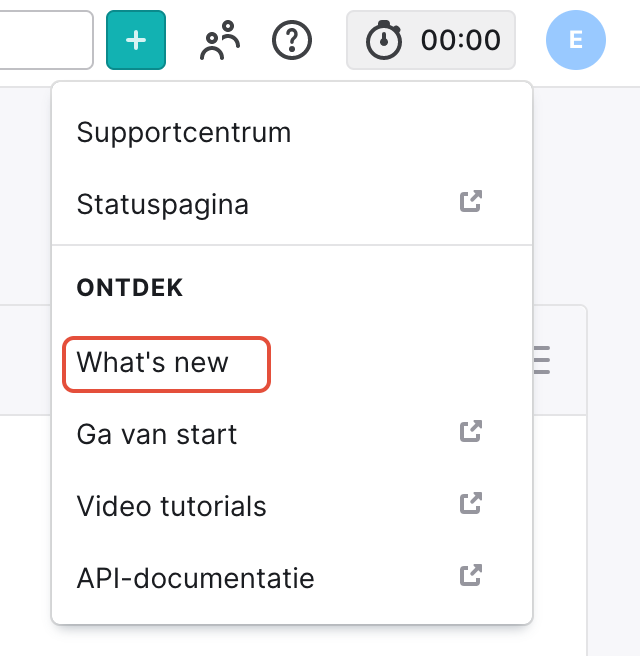Open the user avatar labeled E

tap(575, 40)
